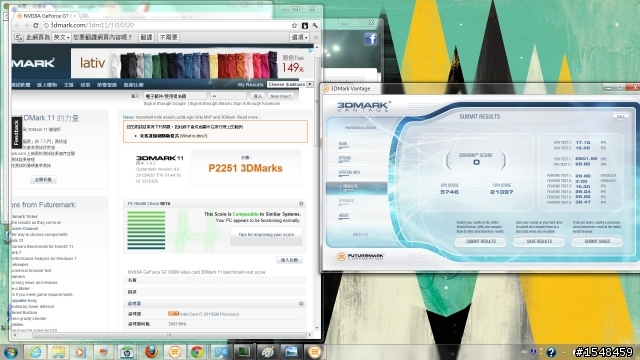Screen dimensions: 640x360
Task: Open My Results in the site navigation
Action: 250,84
